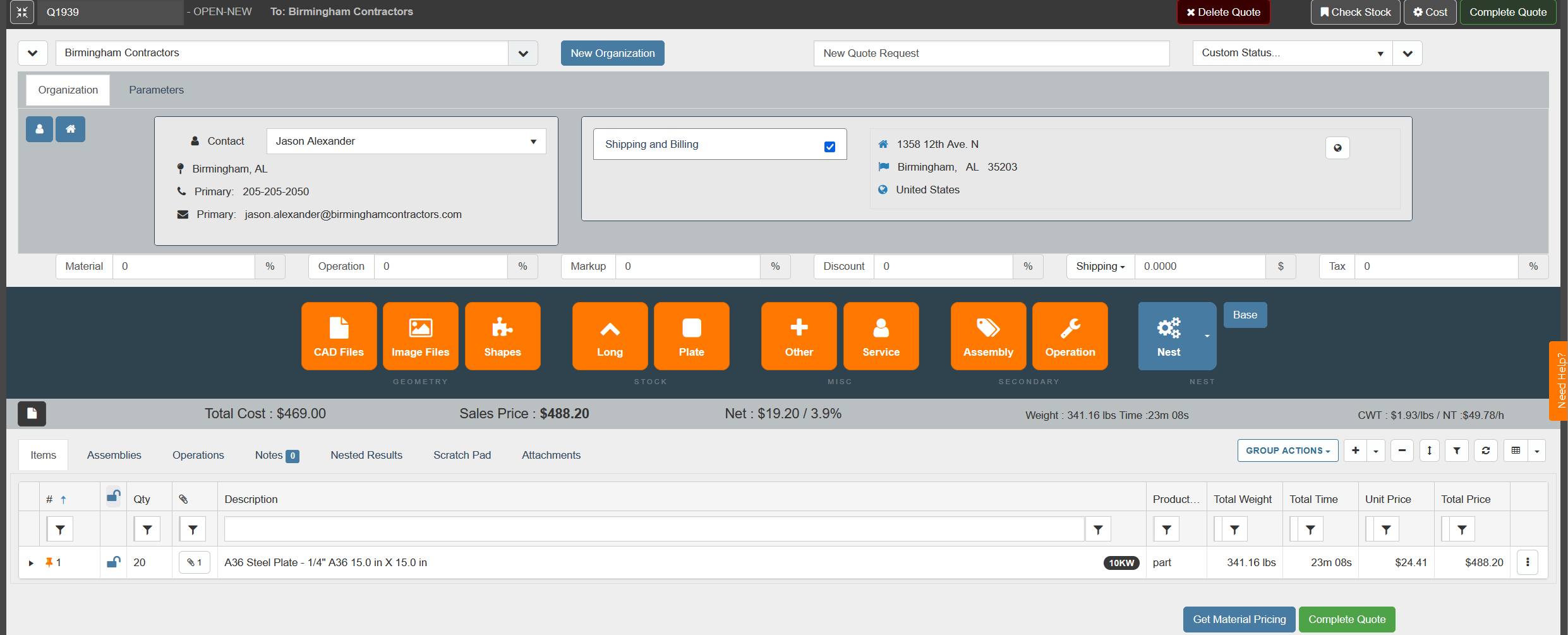Expand the Custom Status dropdown
Screen dimensions: 1568x635
click(x=1292, y=53)
